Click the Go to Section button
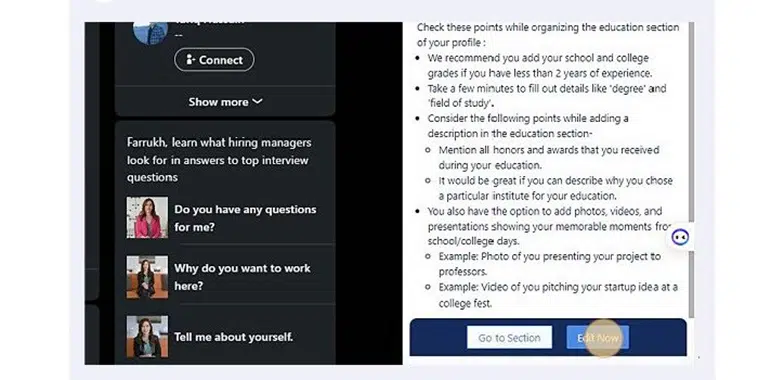 click(x=510, y=338)
